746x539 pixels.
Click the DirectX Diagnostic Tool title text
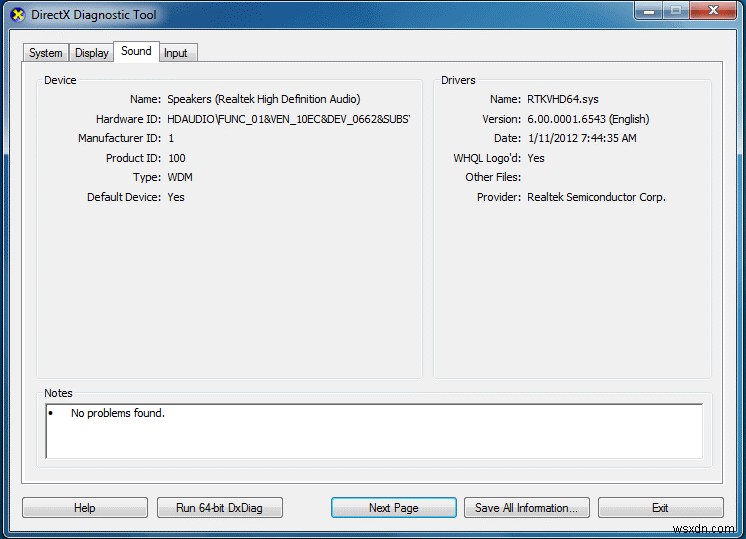[x=94, y=15]
